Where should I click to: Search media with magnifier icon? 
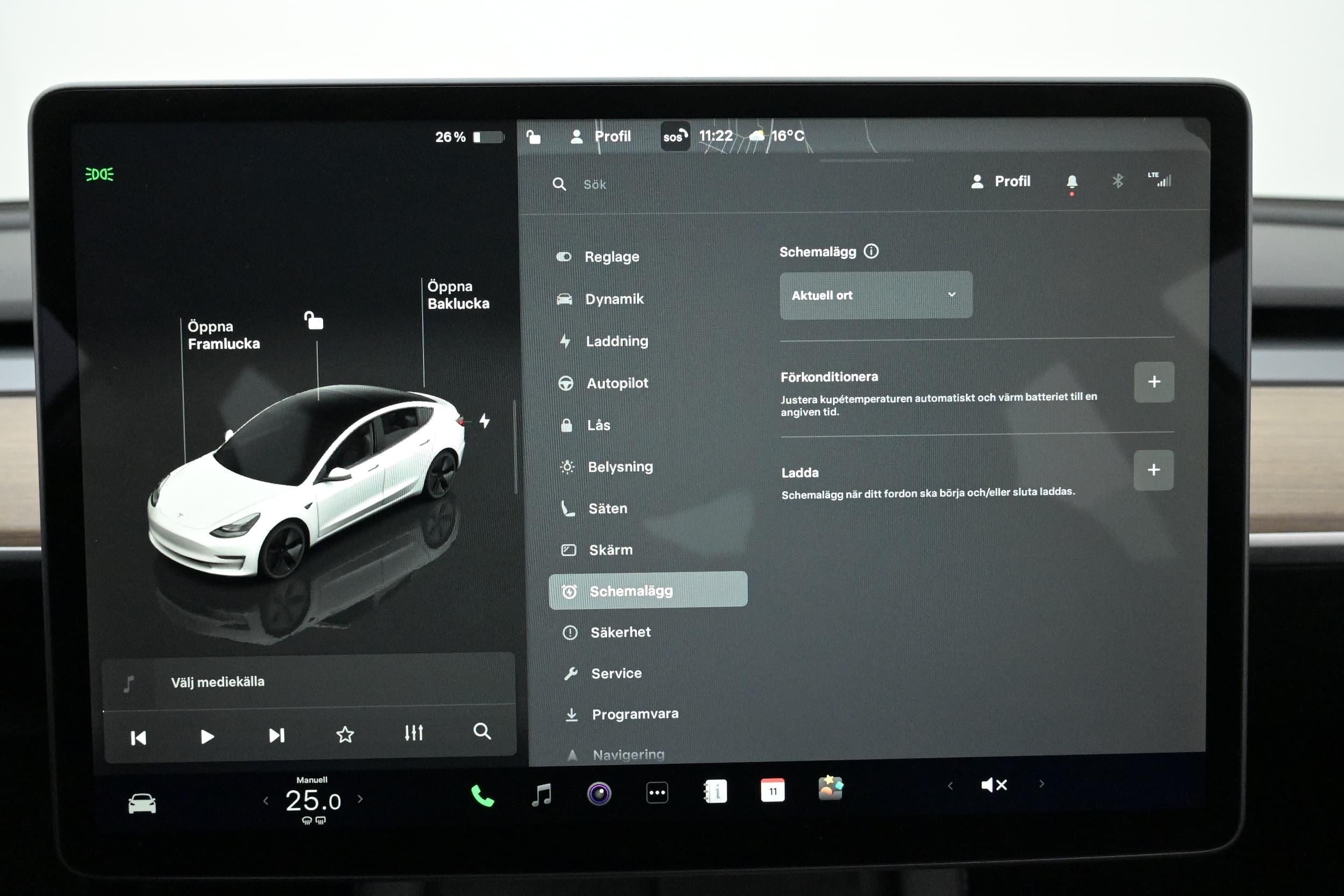click(482, 731)
